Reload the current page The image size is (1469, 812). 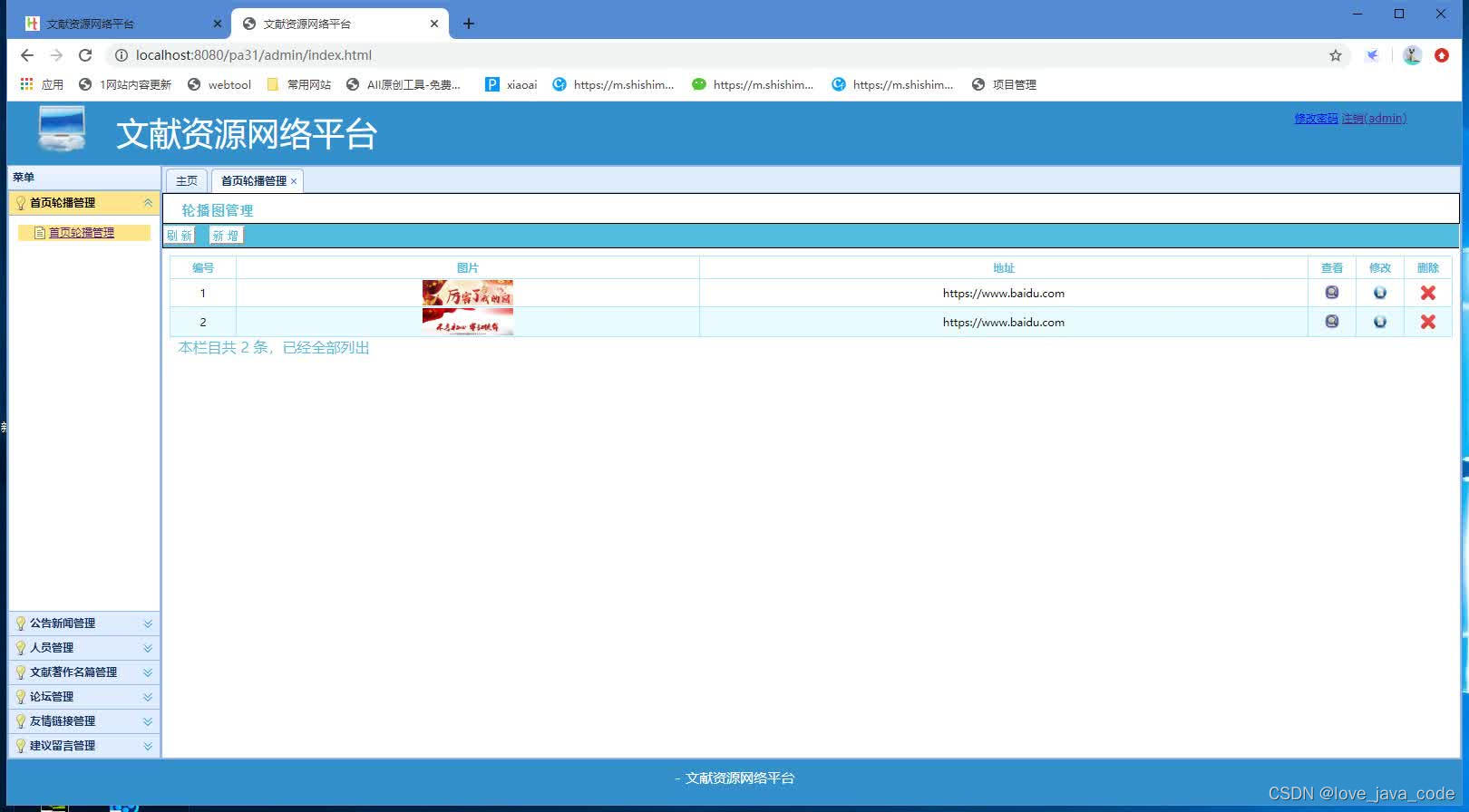pyautogui.click(x=85, y=55)
